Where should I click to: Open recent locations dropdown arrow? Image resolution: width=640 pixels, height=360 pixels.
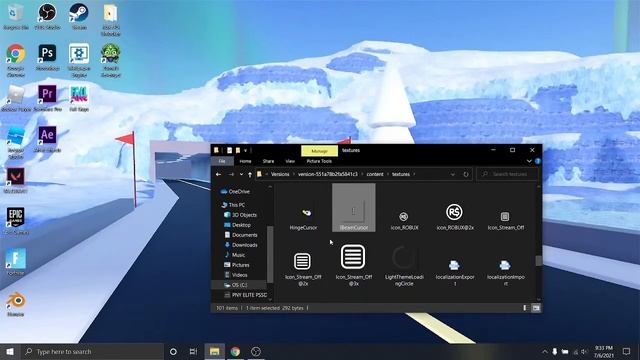(x=241, y=174)
